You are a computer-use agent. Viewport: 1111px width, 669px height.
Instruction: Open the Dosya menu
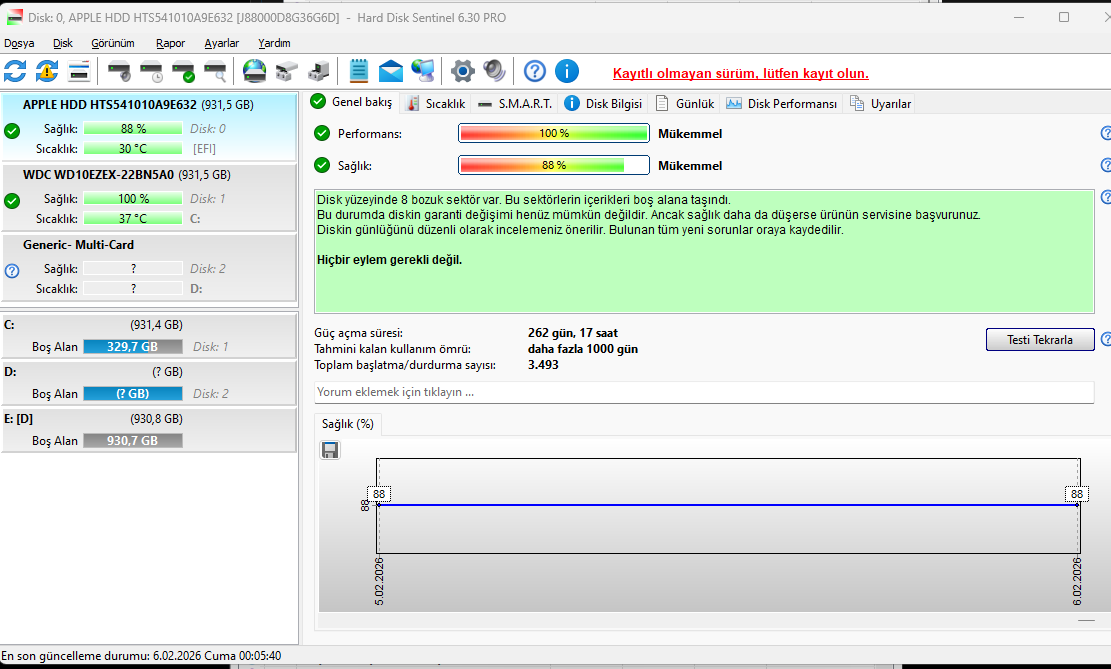point(19,43)
